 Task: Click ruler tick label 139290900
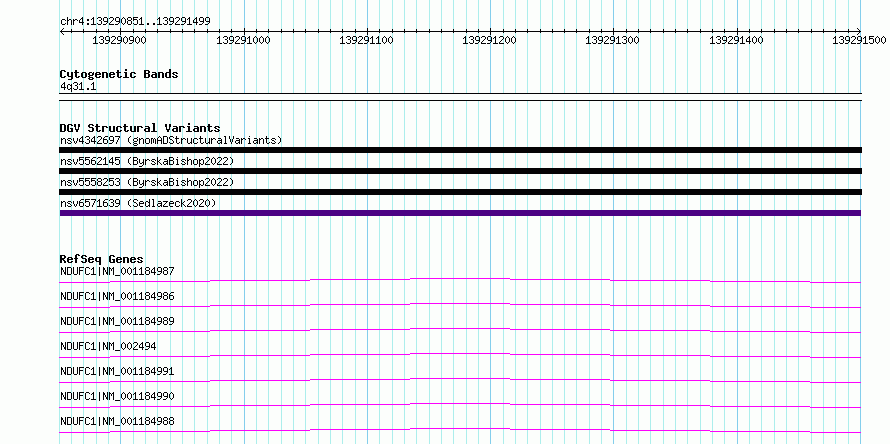tap(119, 40)
